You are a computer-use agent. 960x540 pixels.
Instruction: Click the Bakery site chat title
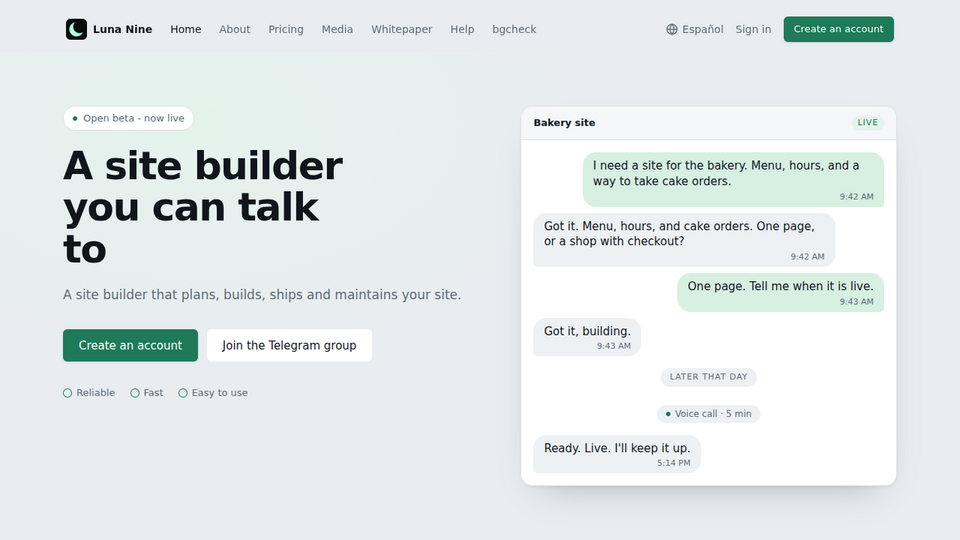point(564,122)
